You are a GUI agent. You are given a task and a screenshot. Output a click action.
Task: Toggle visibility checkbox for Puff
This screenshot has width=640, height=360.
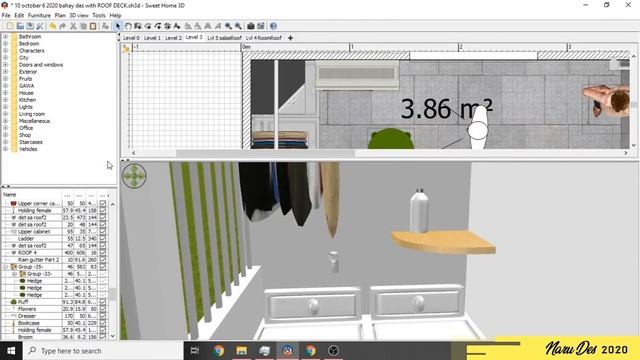102,302
